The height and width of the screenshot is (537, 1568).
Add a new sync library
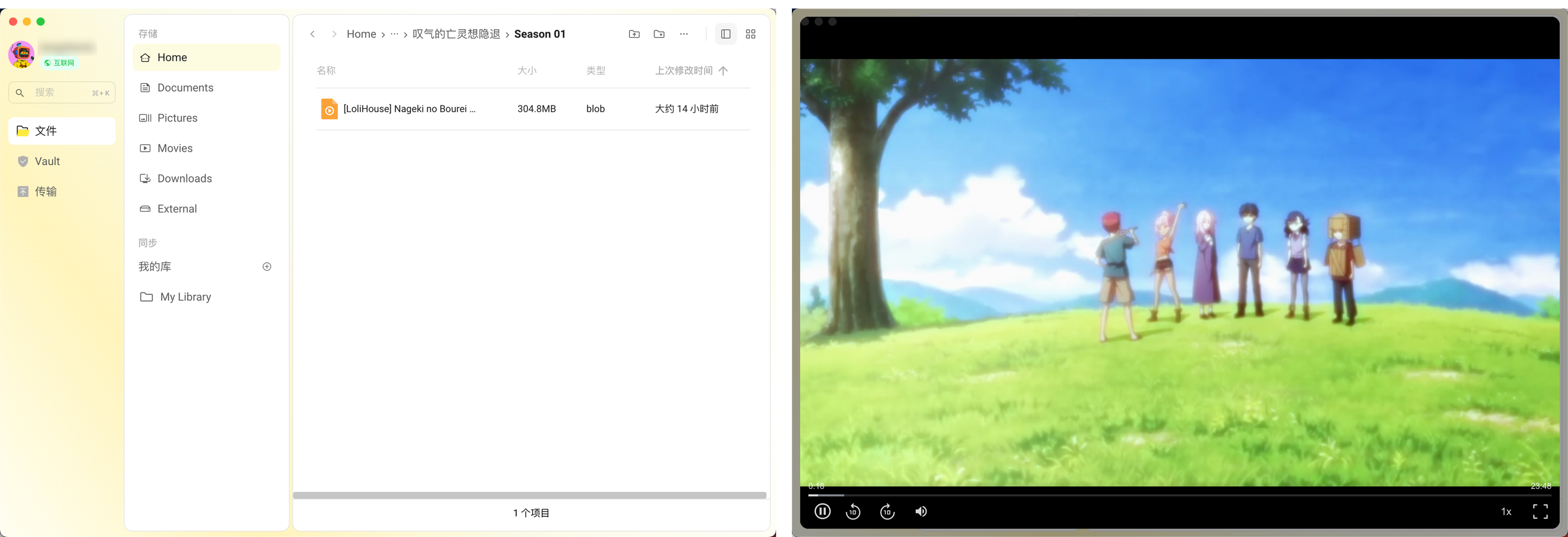[x=267, y=266]
